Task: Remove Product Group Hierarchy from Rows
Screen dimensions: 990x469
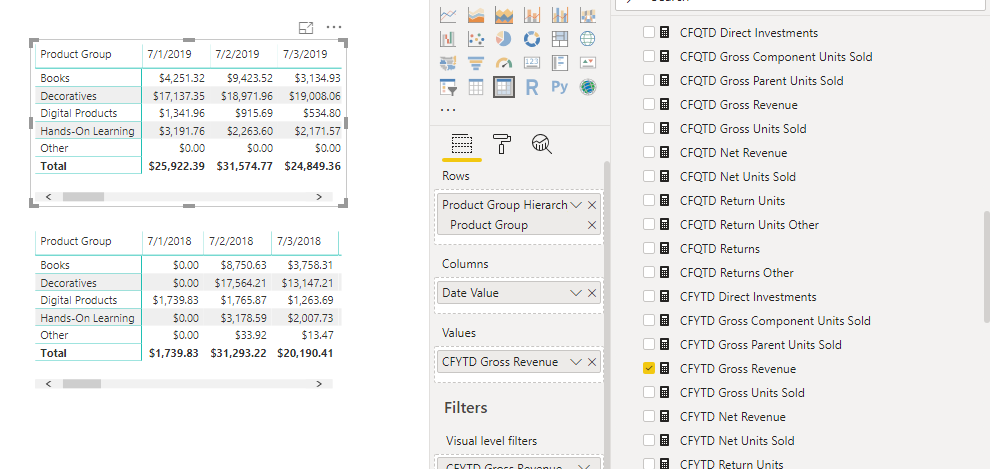Action: [x=592, y=205]
